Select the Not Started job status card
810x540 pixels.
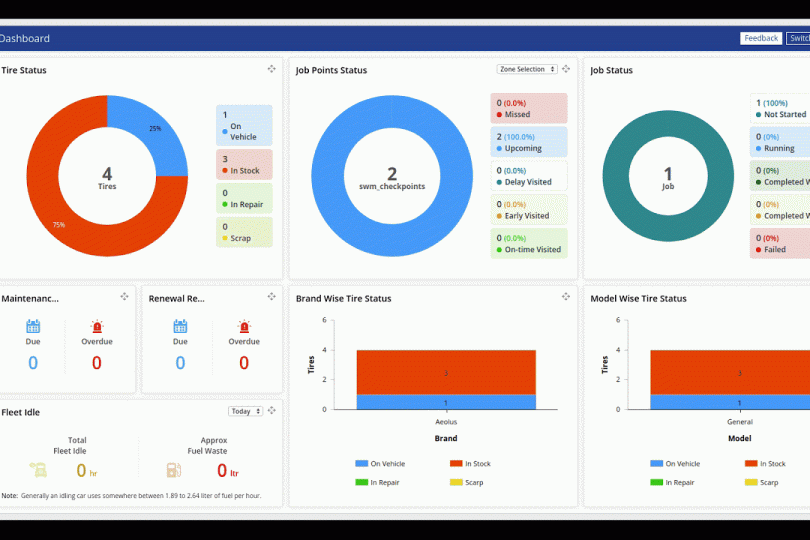coord(780,108)
